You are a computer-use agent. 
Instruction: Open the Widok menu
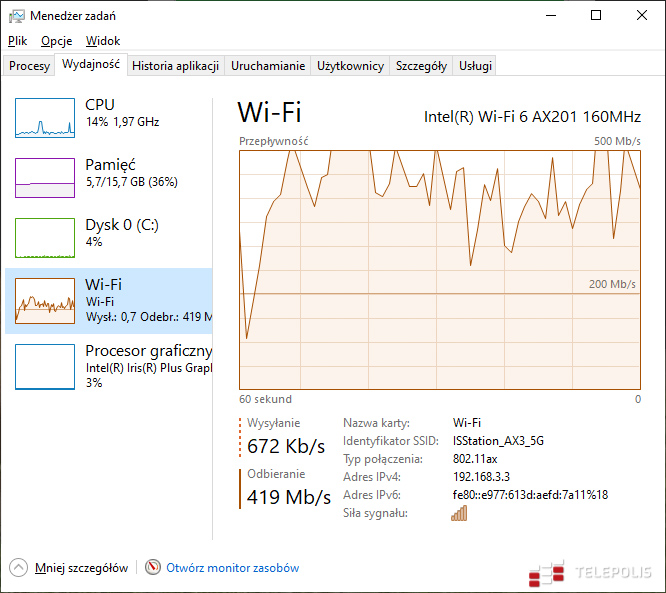pyautogui.click(x=103, y=41)
